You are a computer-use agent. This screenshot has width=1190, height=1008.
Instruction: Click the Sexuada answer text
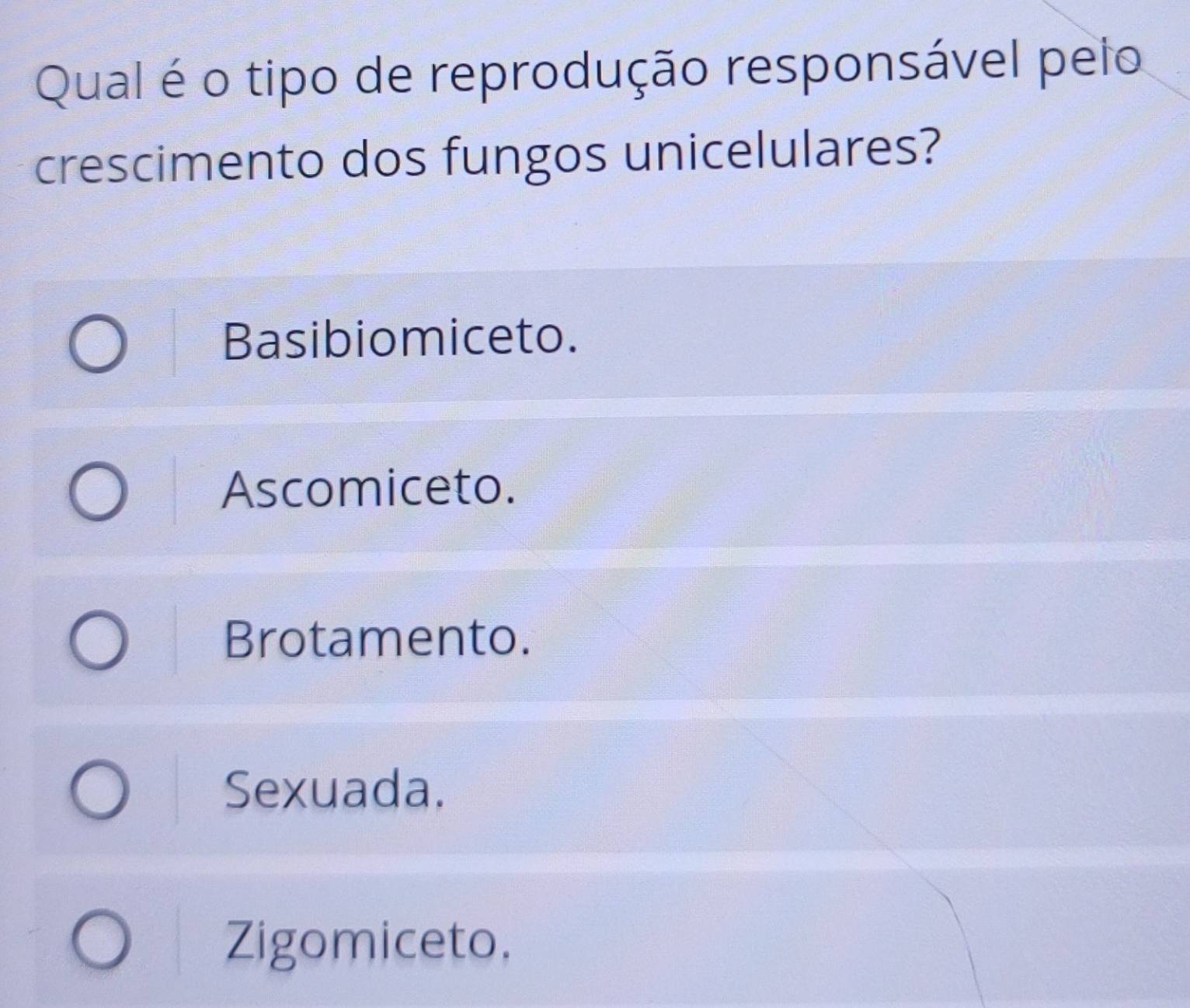point(336,790)
